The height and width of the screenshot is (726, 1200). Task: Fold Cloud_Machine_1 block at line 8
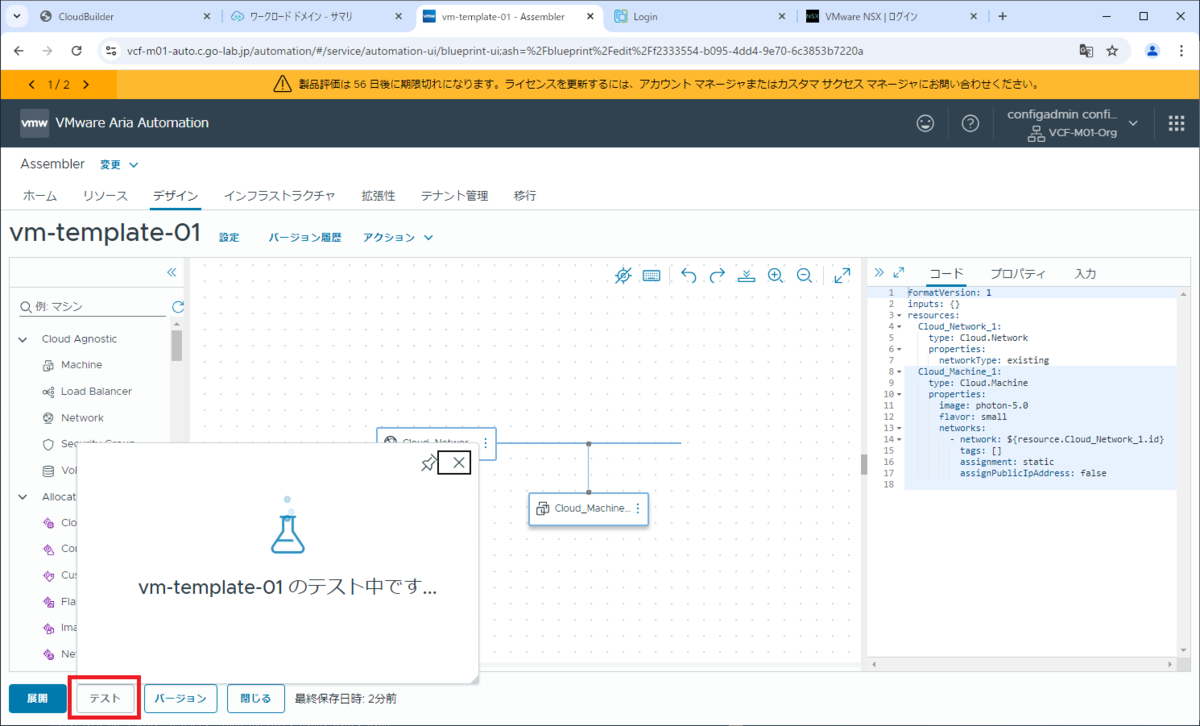(x=899, y=371)
